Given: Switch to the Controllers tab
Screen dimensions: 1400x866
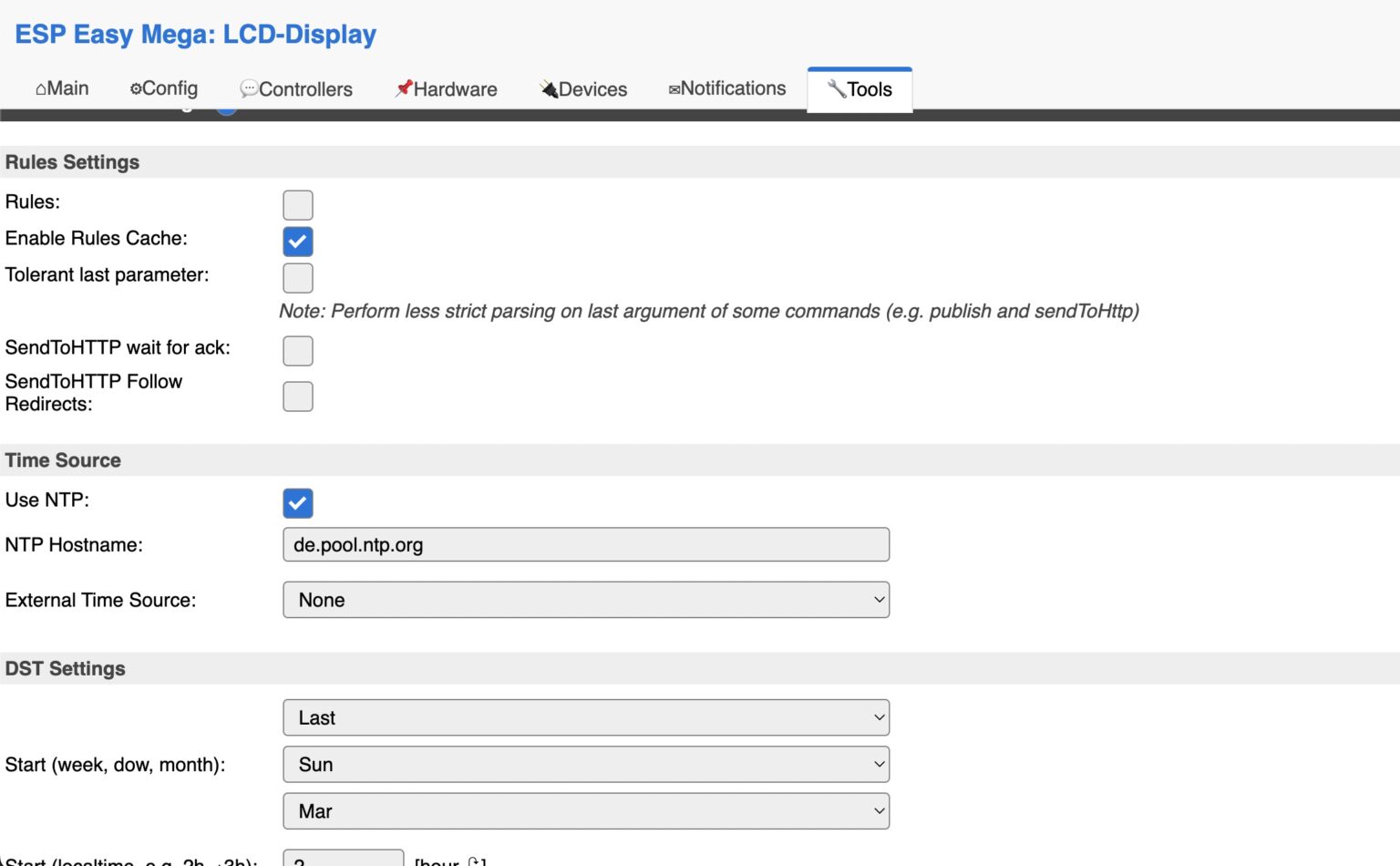Looking at the screenshot, I should pos(296,88).
